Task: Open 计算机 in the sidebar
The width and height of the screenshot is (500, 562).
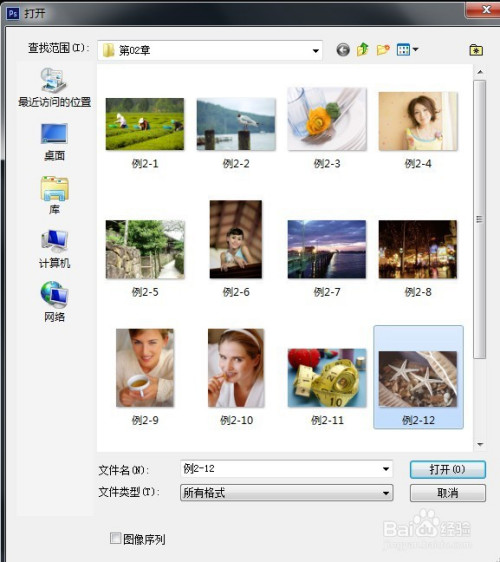Action: point(54,249)
